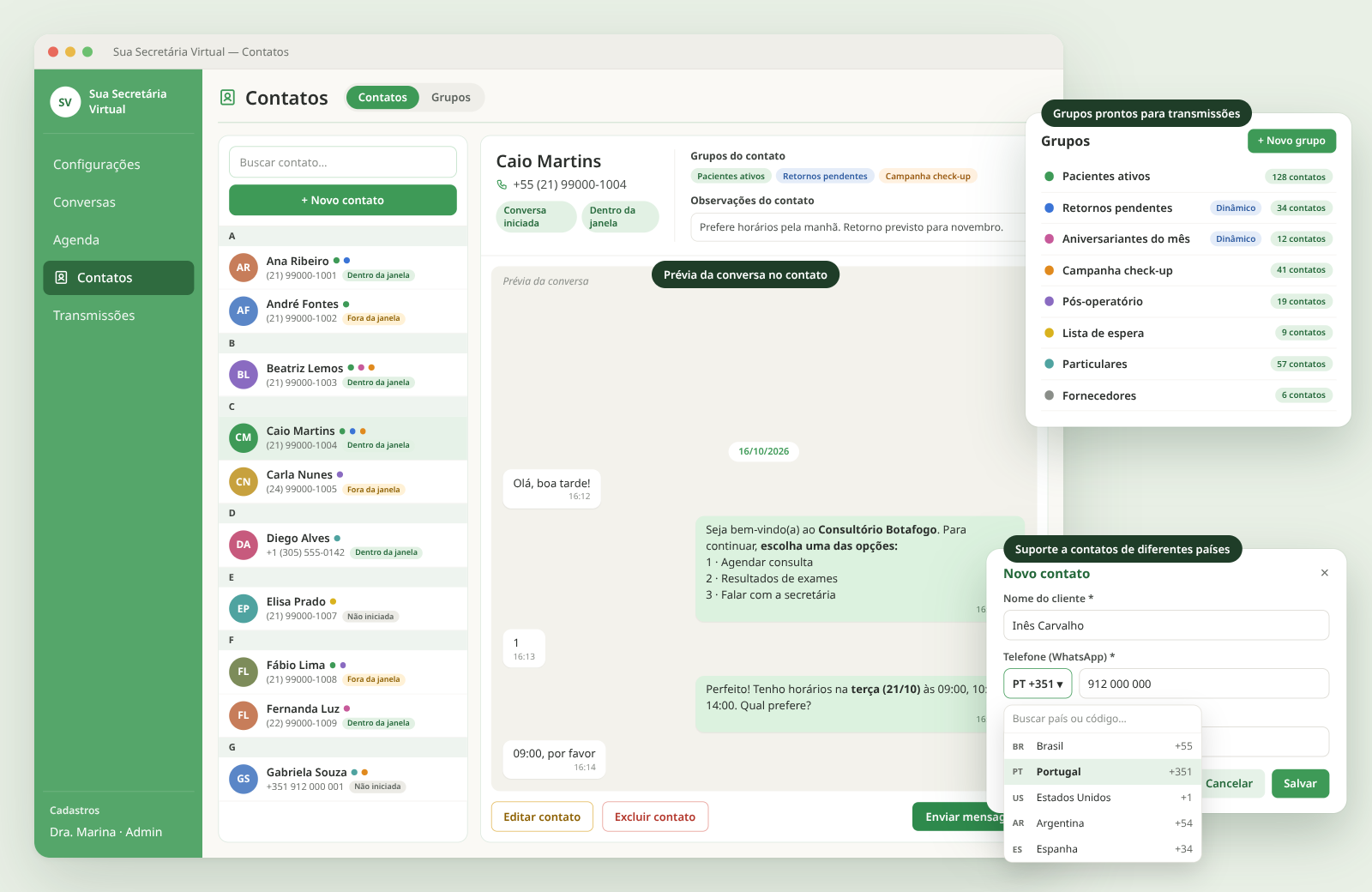Open Configurações in the sidebar

(x=118, y=165)
